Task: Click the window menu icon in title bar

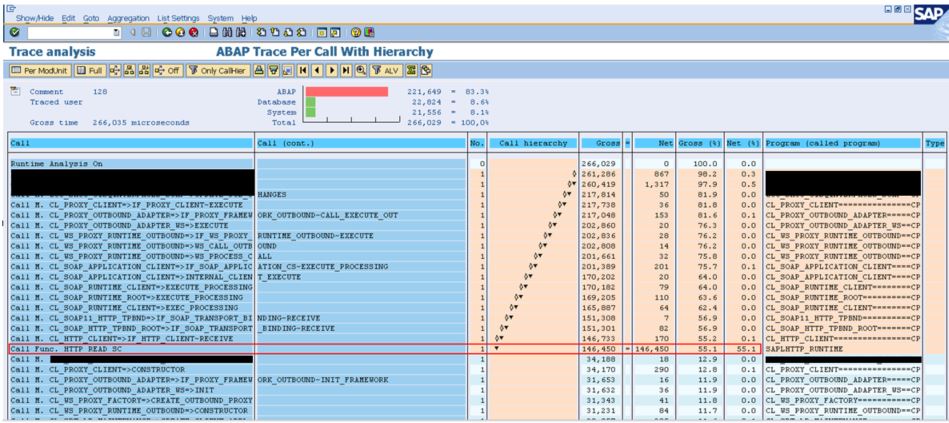Action: click(10, 8)
